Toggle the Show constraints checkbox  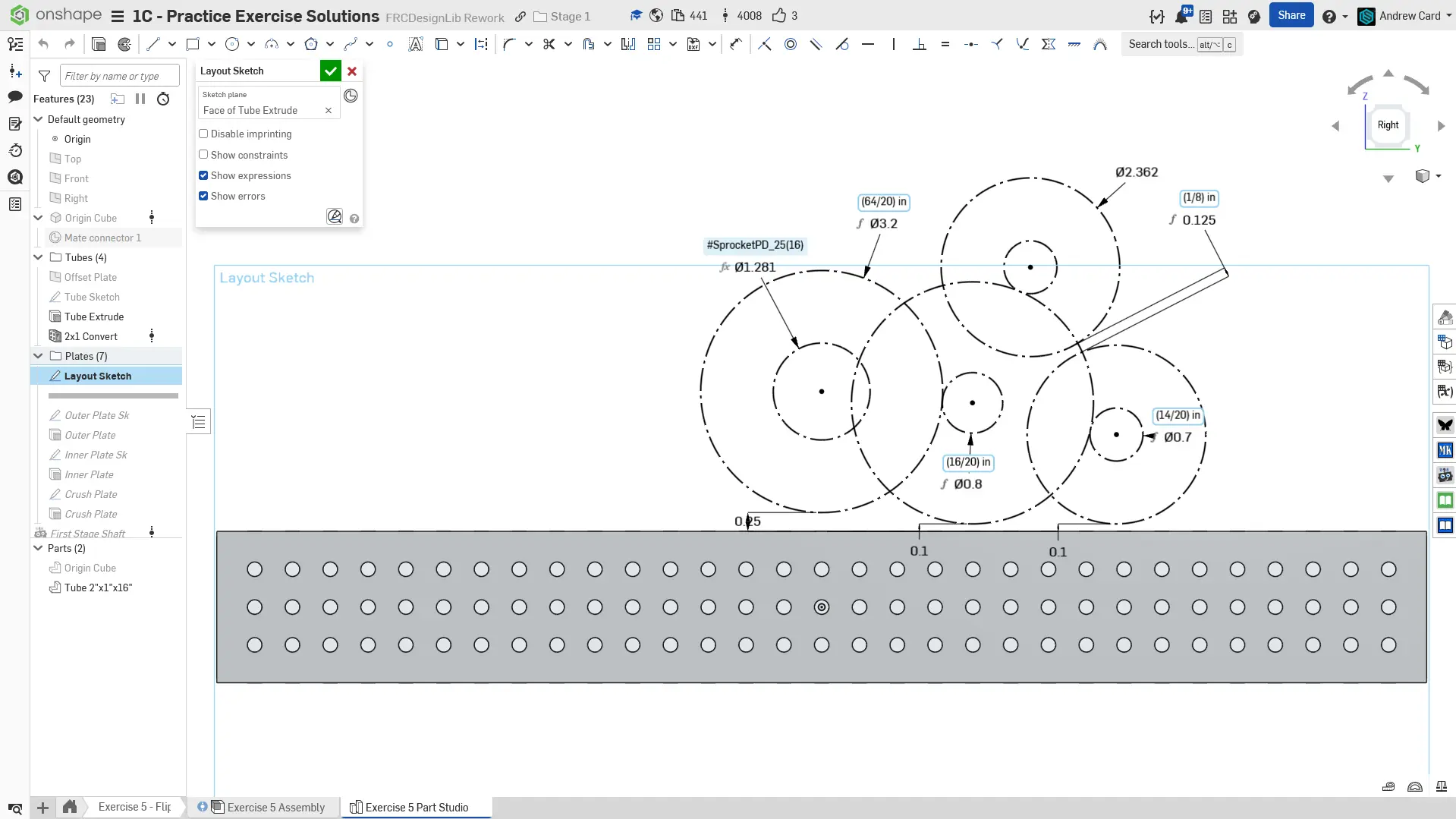pos(203,155)
